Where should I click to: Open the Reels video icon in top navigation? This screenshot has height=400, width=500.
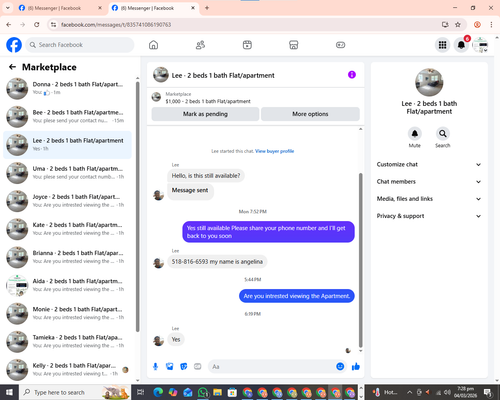pyautogui.click(x=247, y=45)
